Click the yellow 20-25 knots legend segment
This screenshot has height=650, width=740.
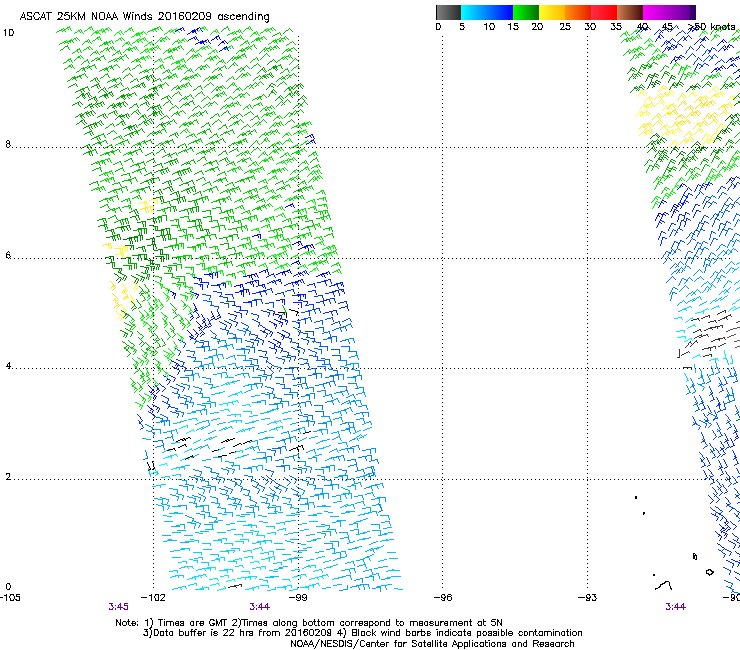[x=552, y=12]
